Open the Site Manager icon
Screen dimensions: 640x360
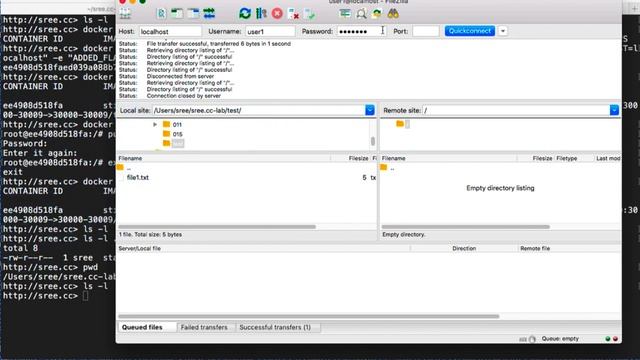[125, 13]
